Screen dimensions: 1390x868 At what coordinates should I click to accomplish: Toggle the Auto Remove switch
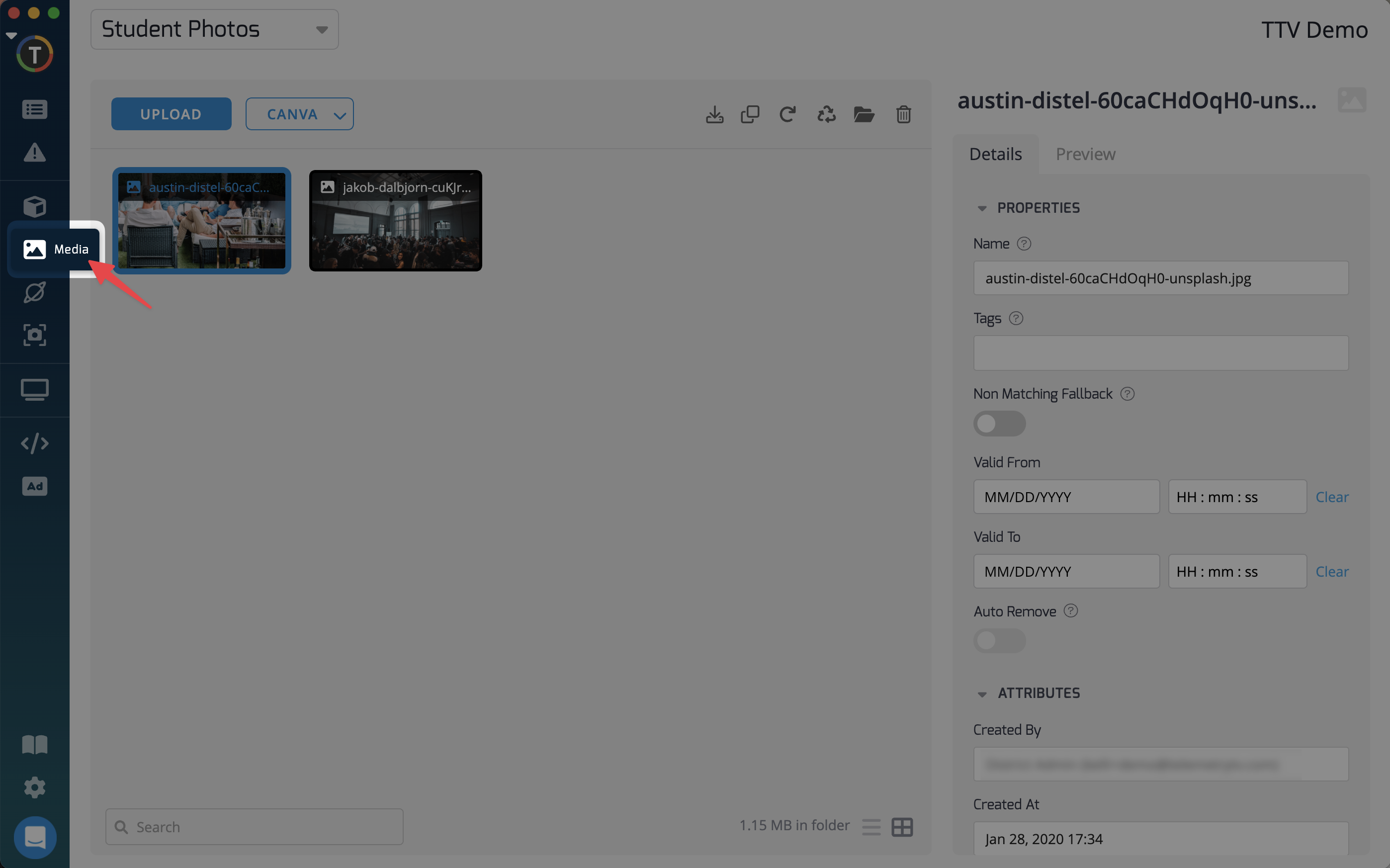pos(999,640)
